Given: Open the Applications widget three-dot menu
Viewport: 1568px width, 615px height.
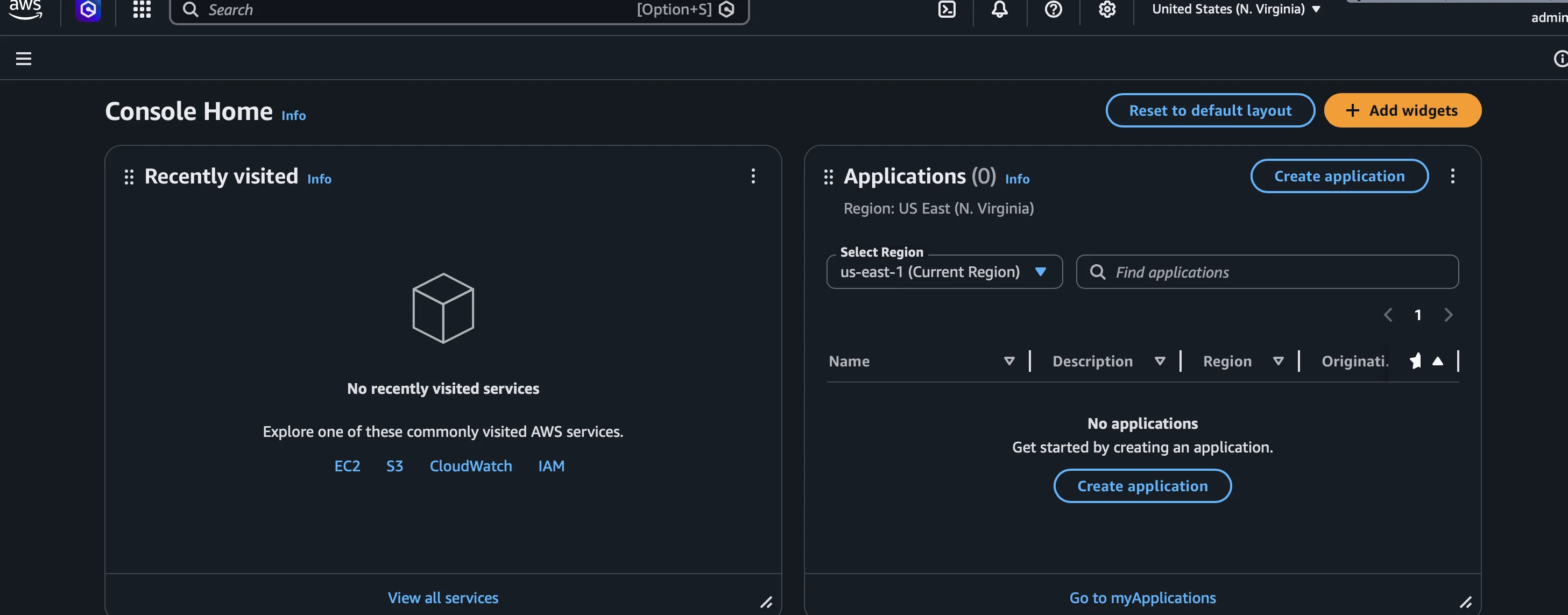Looking at the screenshot, I should [x=1453, y=176].
